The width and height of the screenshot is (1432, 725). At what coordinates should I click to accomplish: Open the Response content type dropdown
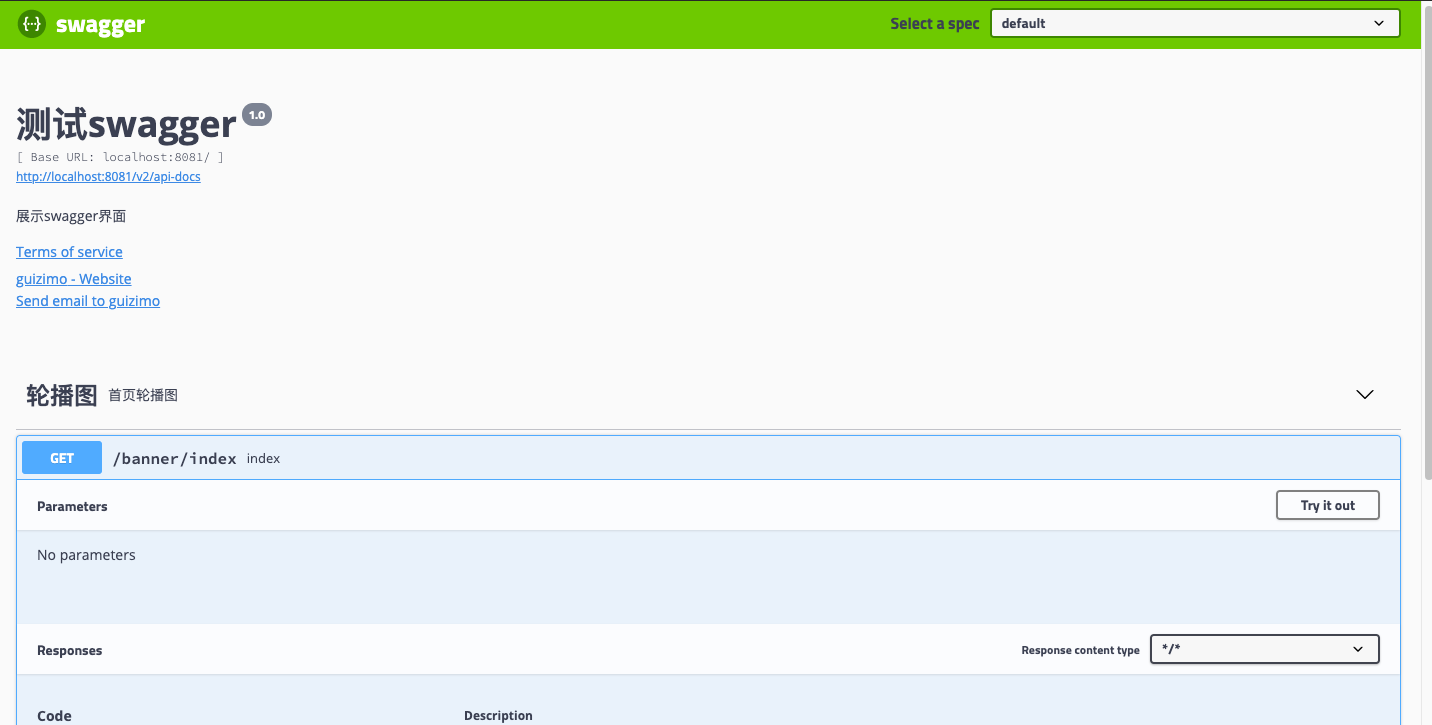coord(1264,649)
